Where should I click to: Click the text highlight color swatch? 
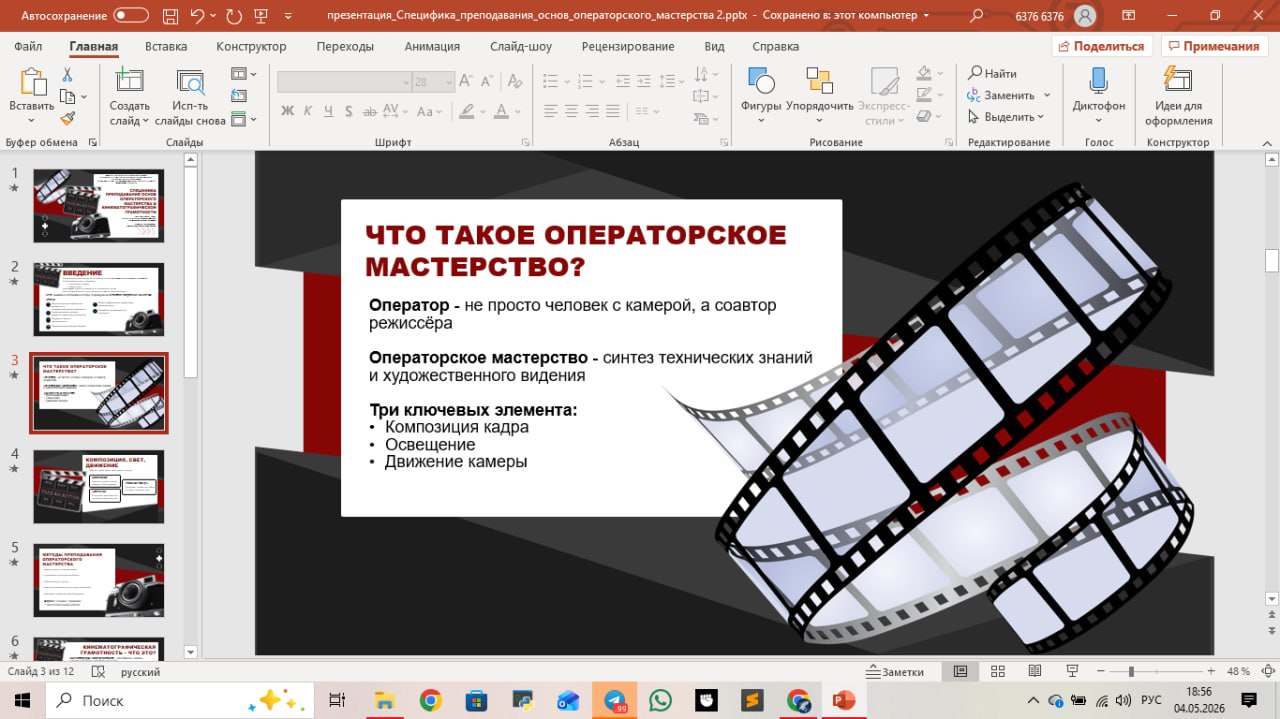(467, 111)
